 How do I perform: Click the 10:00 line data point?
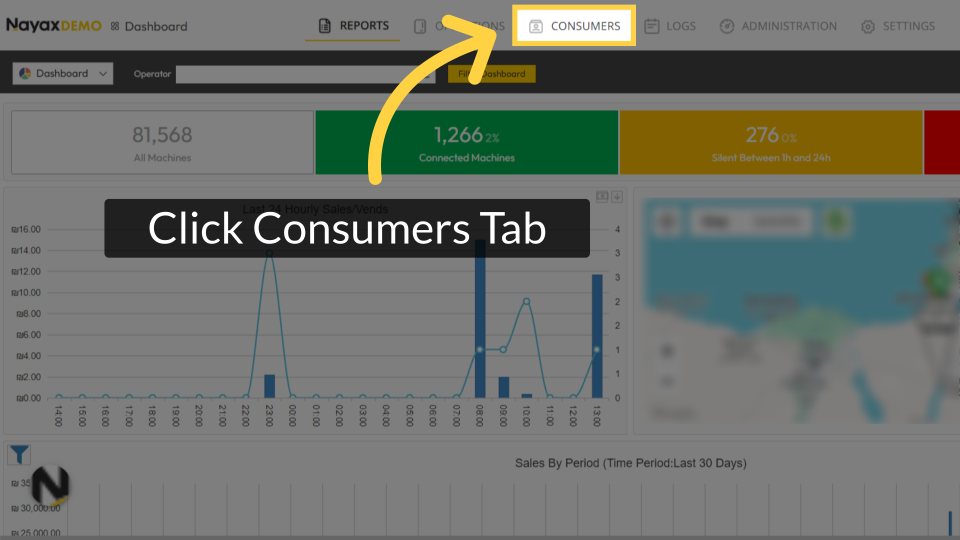point(527,301)
